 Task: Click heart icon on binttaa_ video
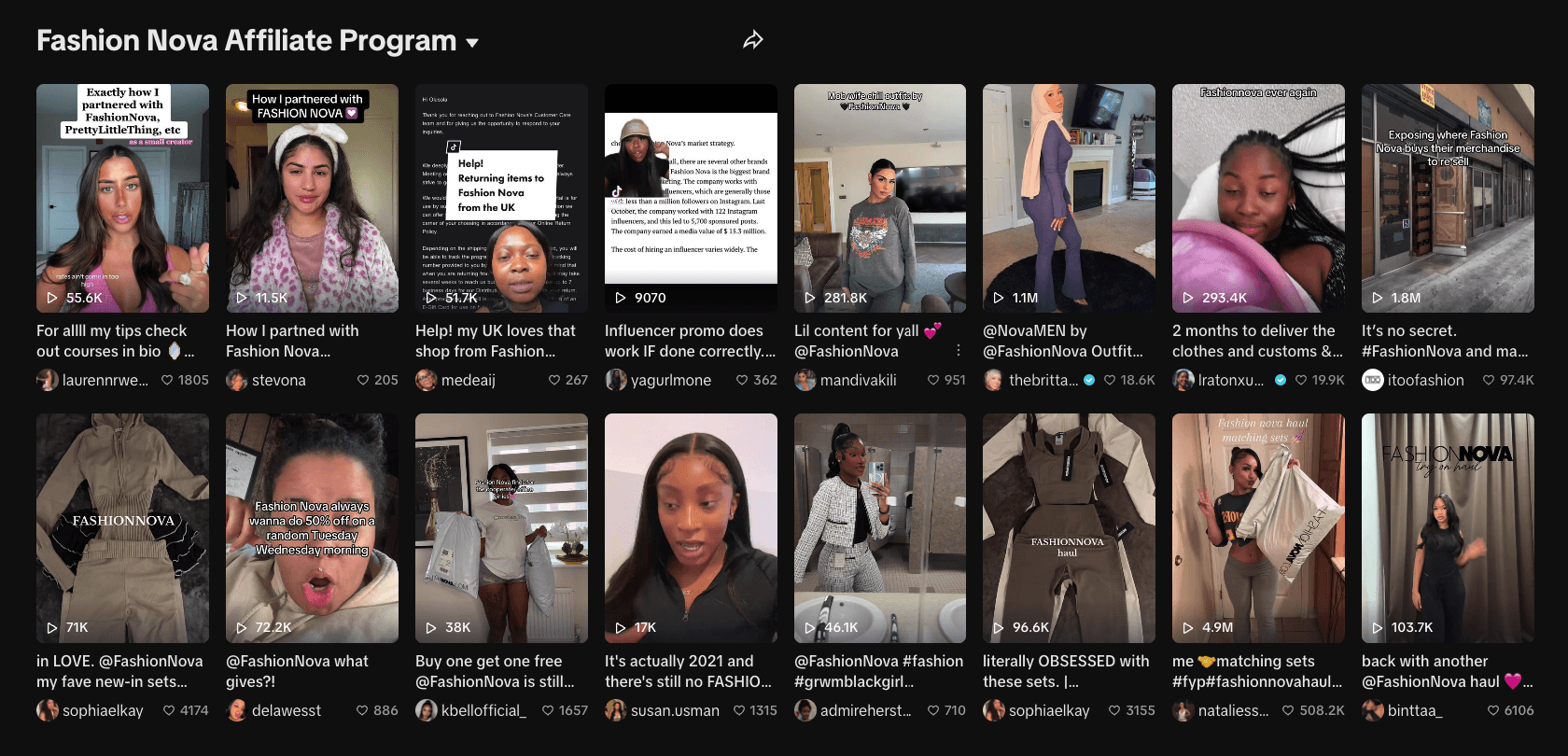[1492, 710]
